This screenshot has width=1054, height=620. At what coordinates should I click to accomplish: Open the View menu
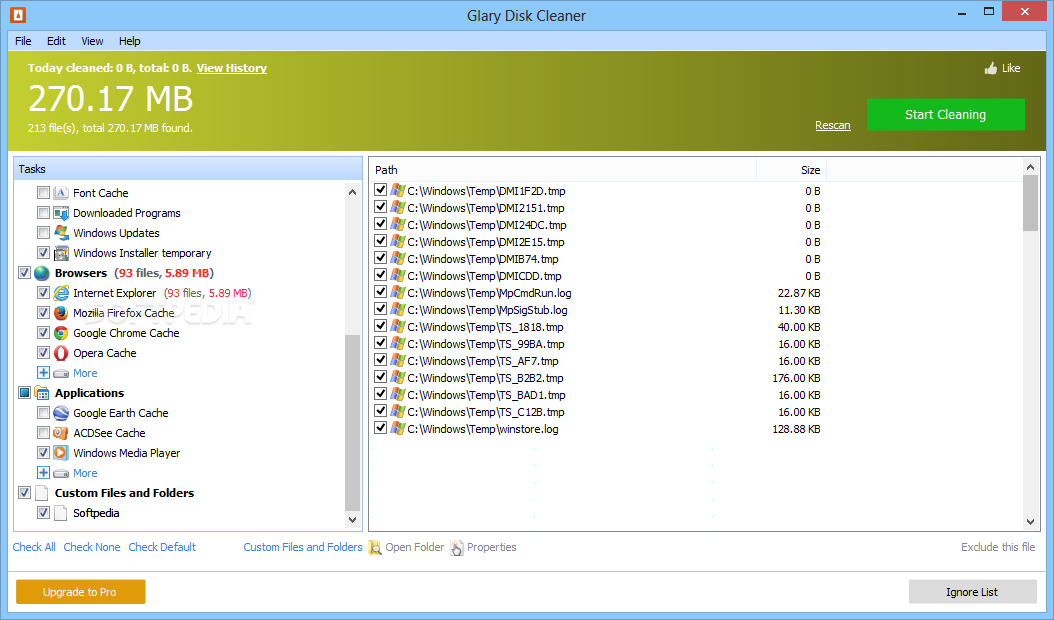tap(92, 41)
